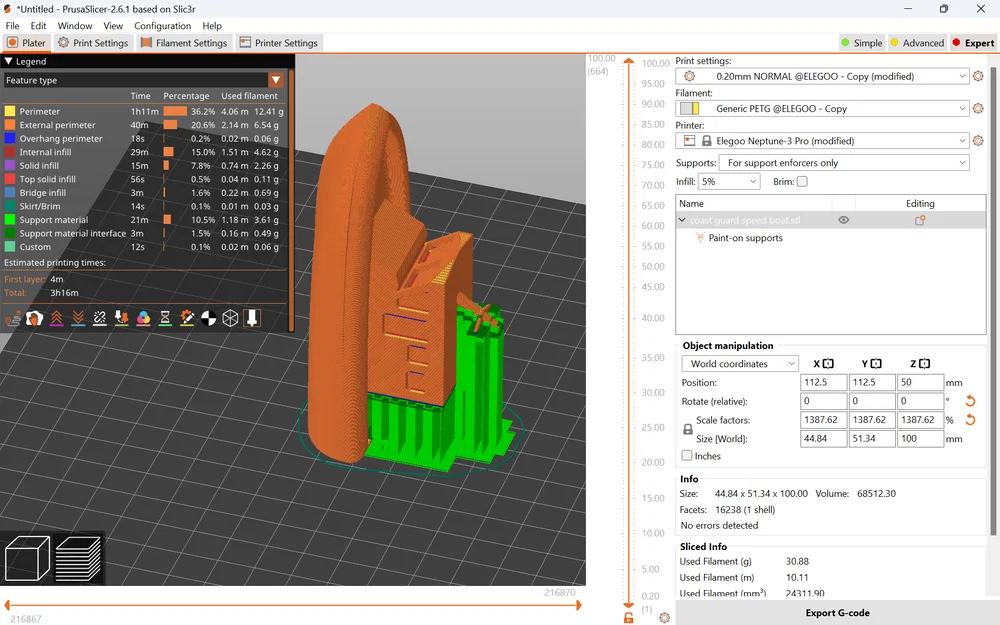Reset scale with orange arrow icon
The image size is (1000, 625).
click(970, 420)
